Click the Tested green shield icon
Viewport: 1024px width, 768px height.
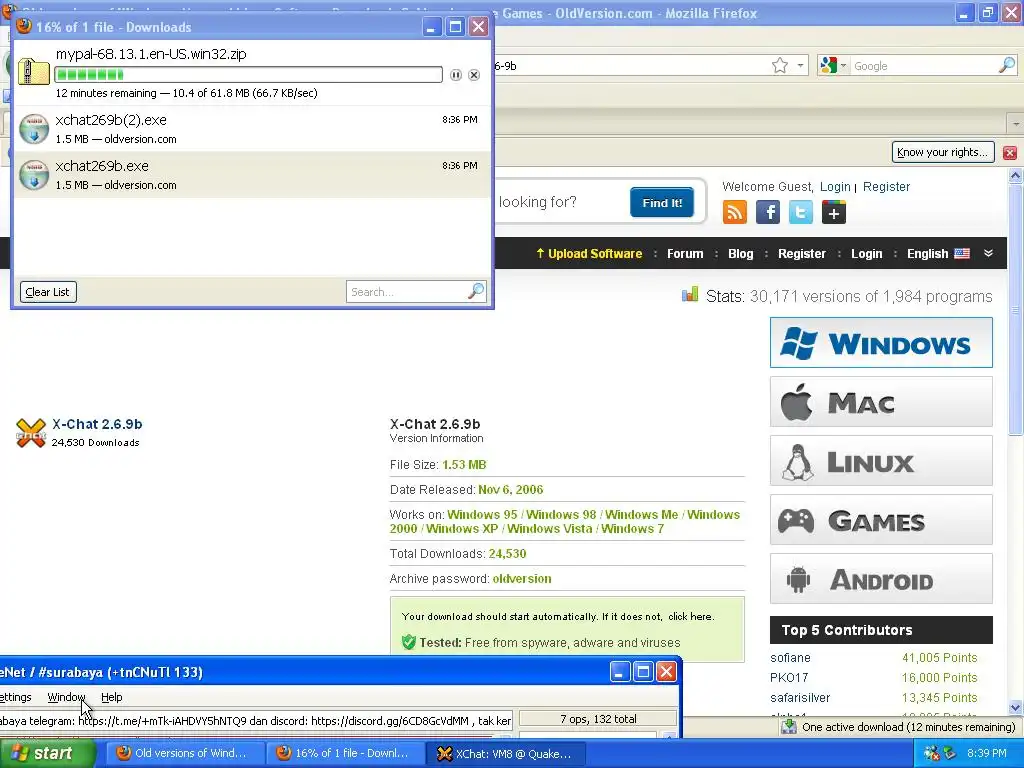click(409, 643)
